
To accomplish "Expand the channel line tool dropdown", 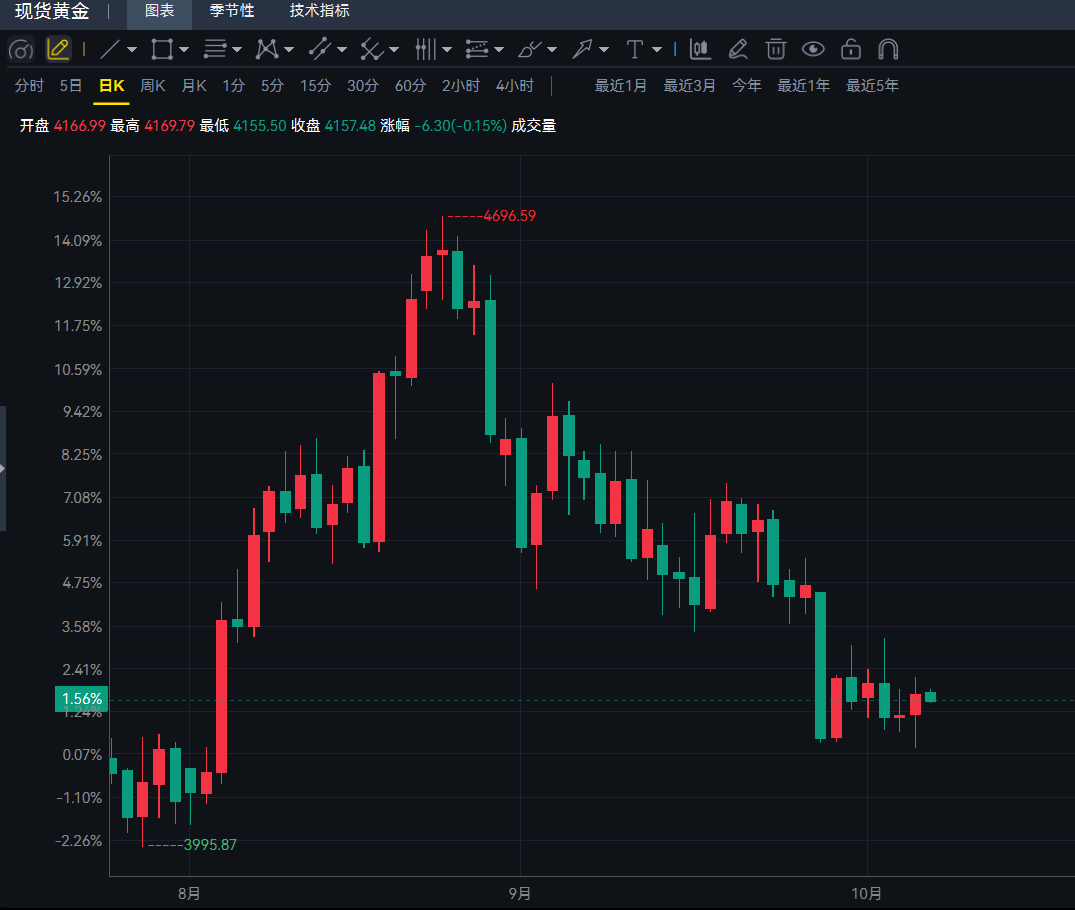I will 342,49.
